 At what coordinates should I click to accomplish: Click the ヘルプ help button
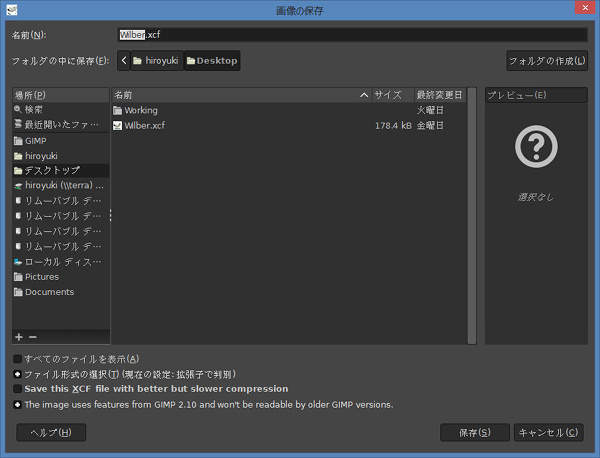[51, 432]
